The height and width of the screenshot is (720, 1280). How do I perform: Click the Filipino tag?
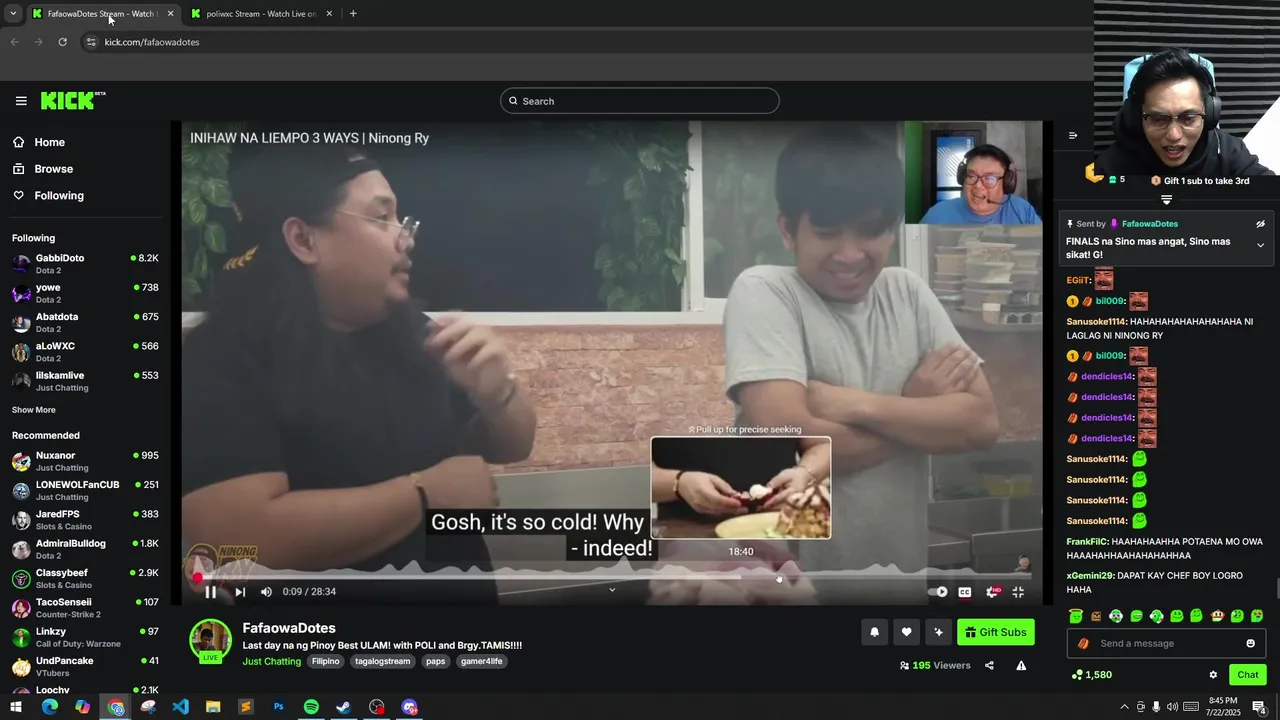(325, 661)
